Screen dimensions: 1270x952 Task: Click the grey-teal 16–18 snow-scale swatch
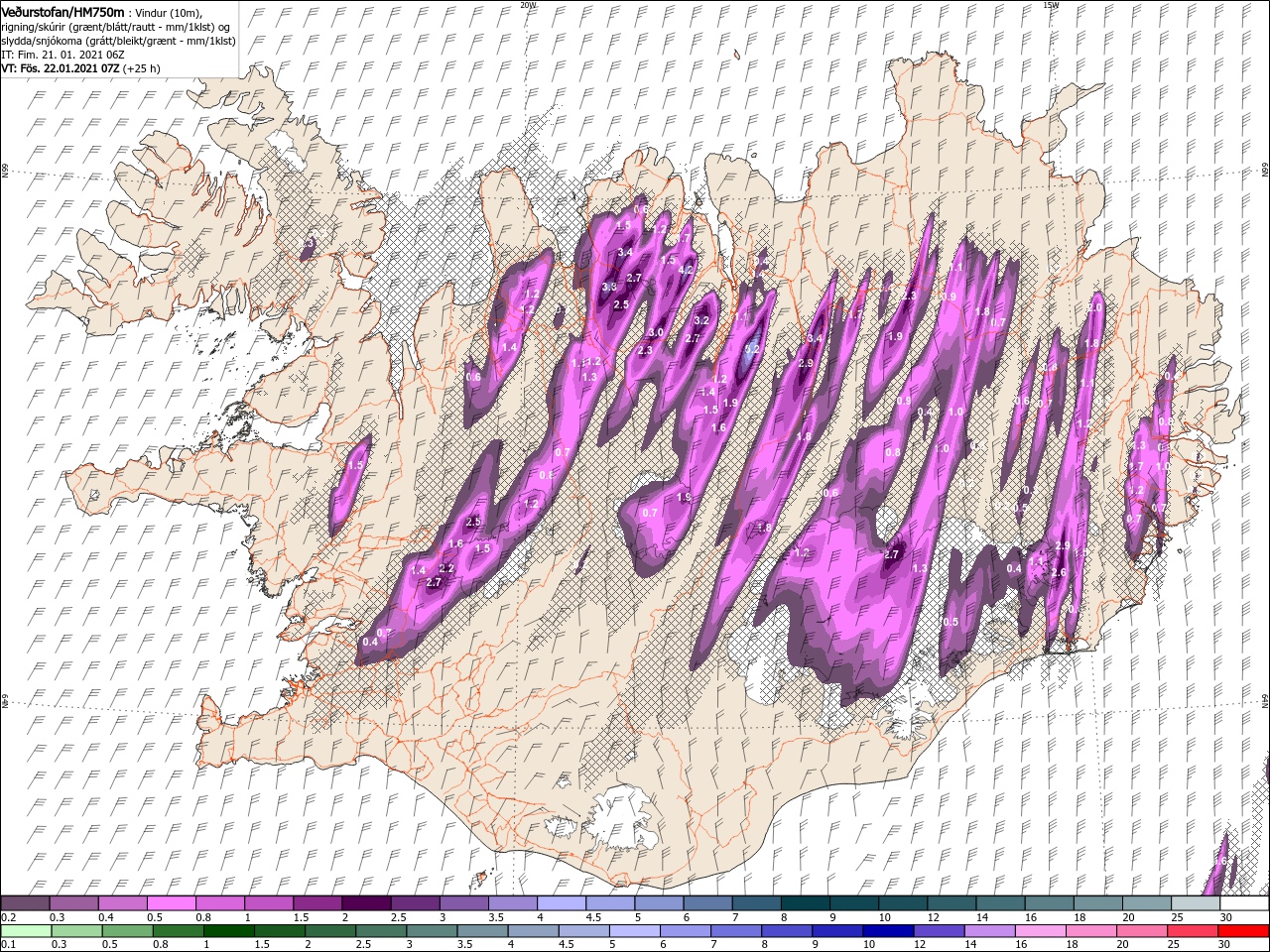click(1049, 903)
